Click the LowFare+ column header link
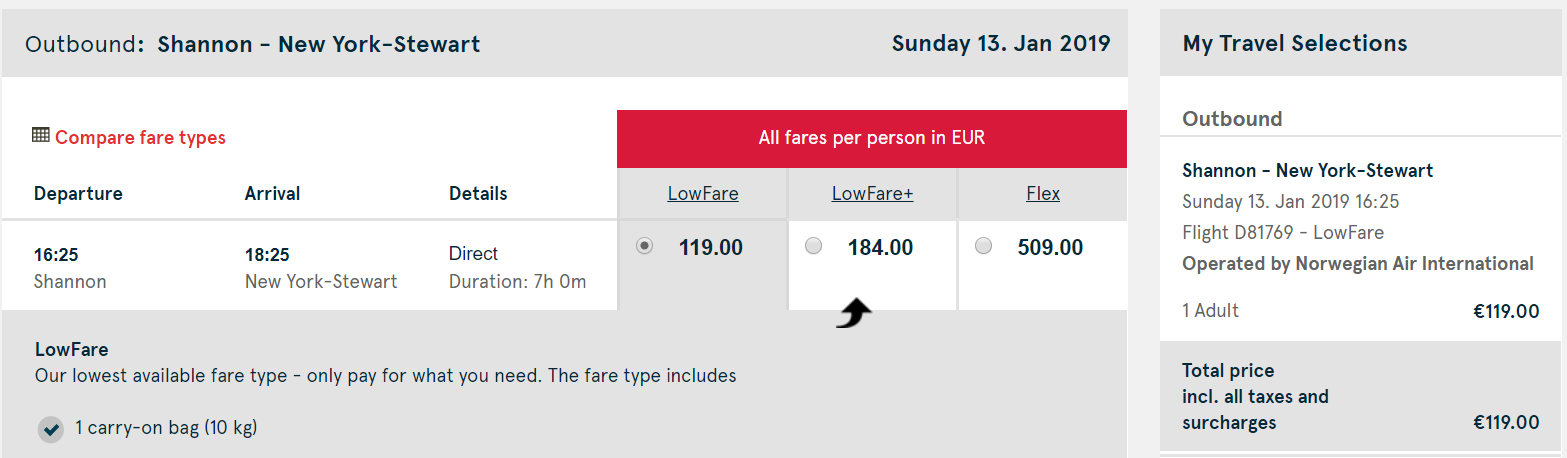This screenshot has width=1567, height=458. [x=873, y=194]
